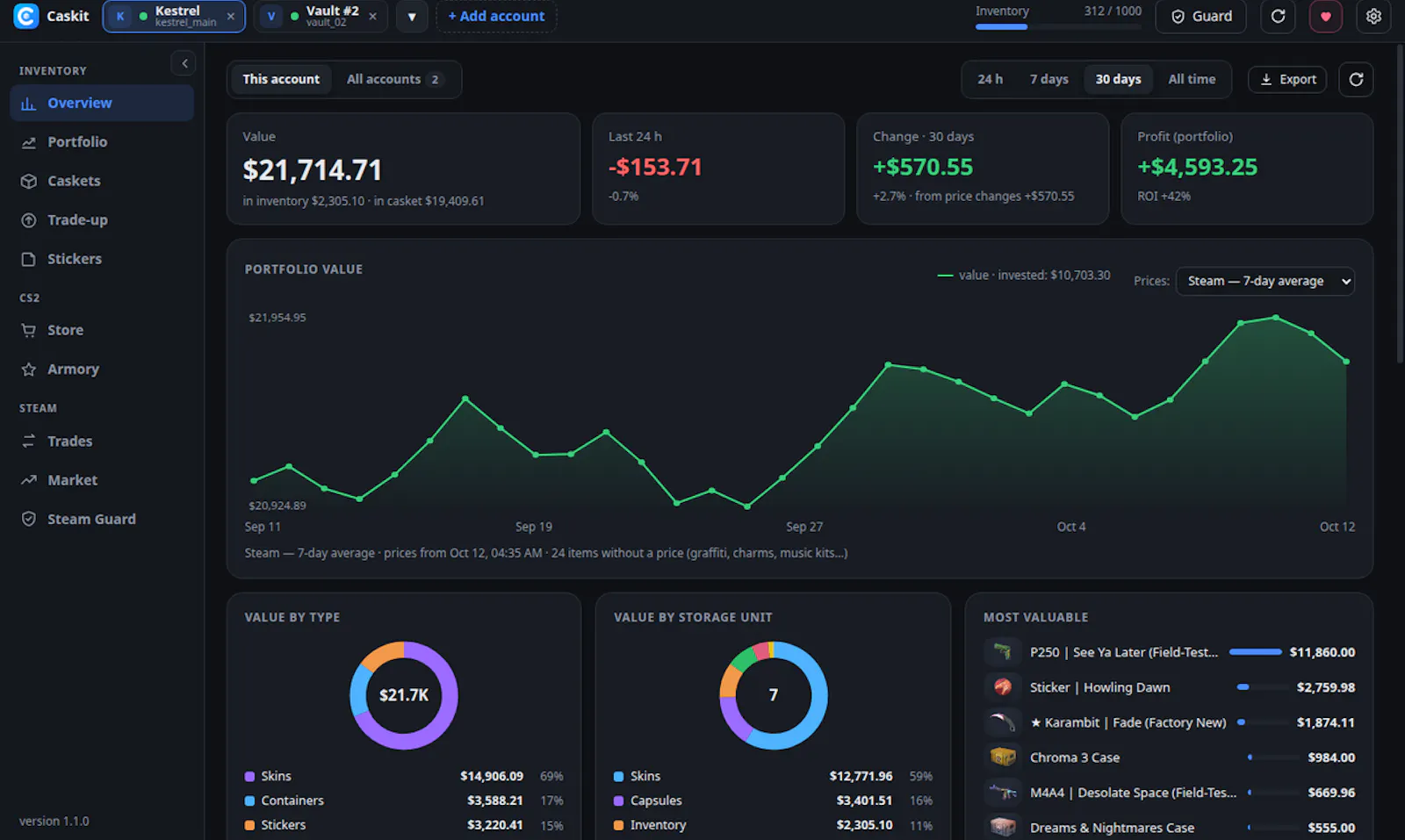This screenshot has width=1405, height=840.
Task: Select the Overview sidebar item
Action: point(102,103)
